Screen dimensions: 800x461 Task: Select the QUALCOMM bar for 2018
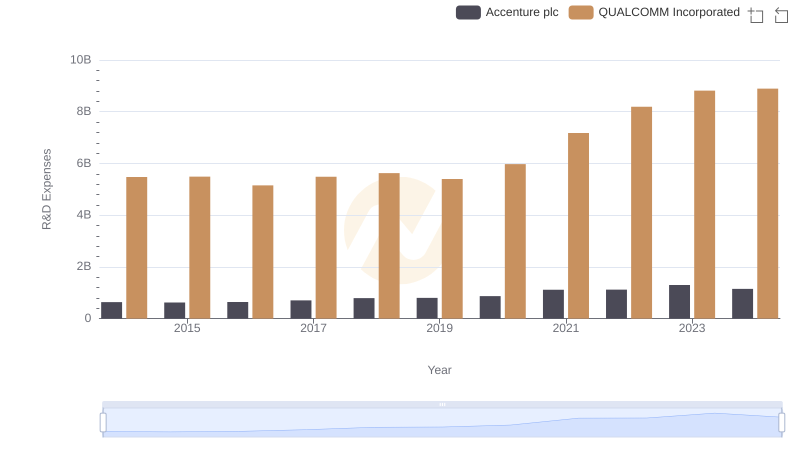pos(389,246)
